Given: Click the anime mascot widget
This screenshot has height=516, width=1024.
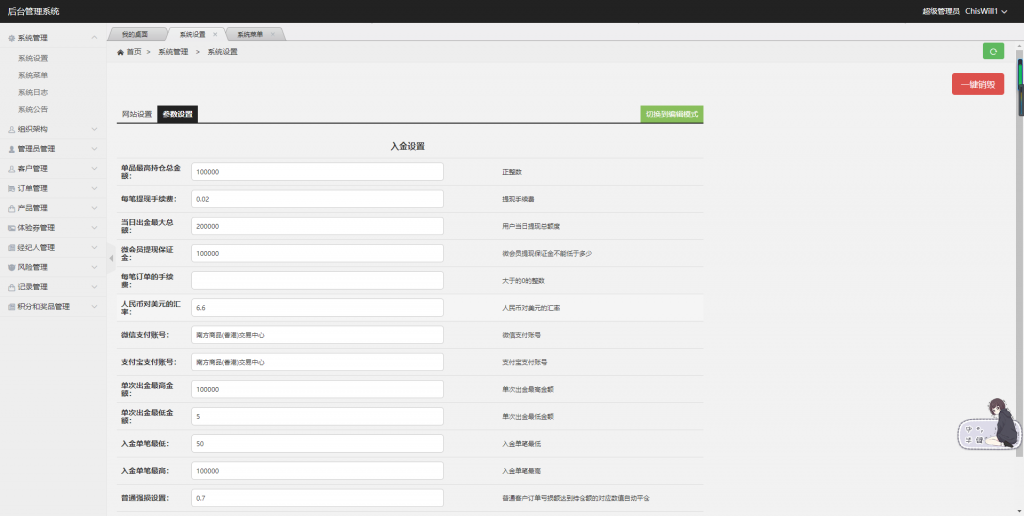Looking at the screenshot, I should [990, 424].
